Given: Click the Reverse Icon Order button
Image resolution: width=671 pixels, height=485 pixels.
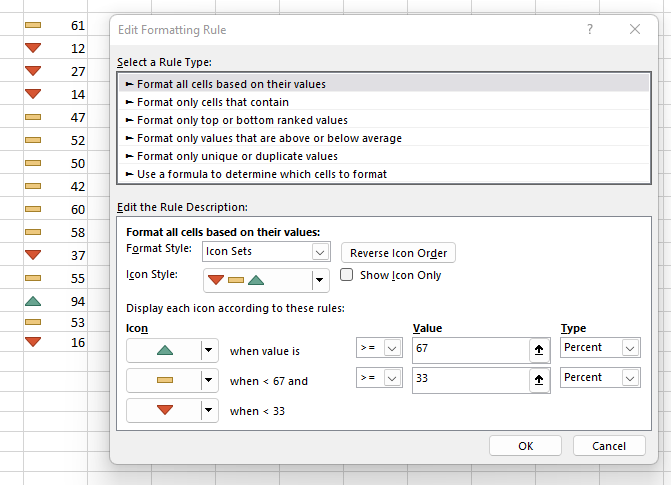Looking at the screenshot, I should 398,253.
